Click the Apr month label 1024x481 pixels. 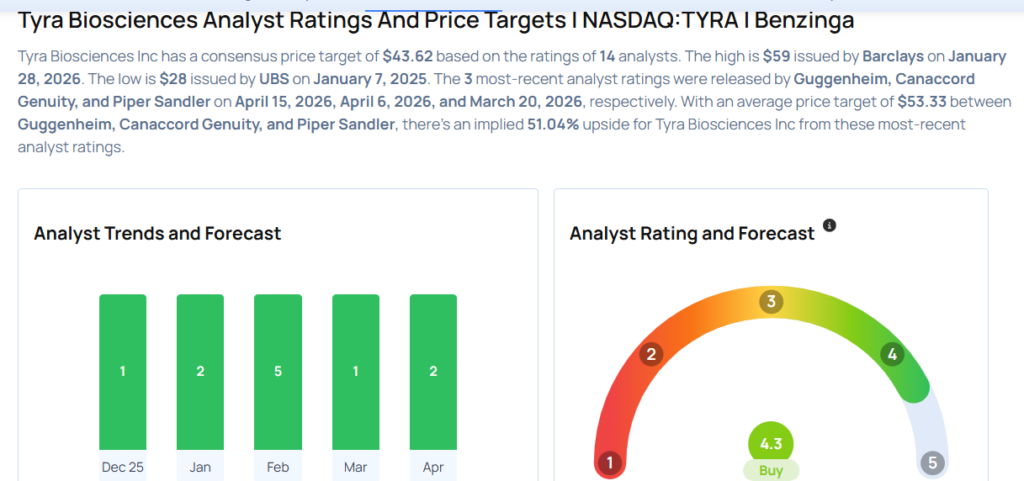pyautogui.click(x=433, y=466)
